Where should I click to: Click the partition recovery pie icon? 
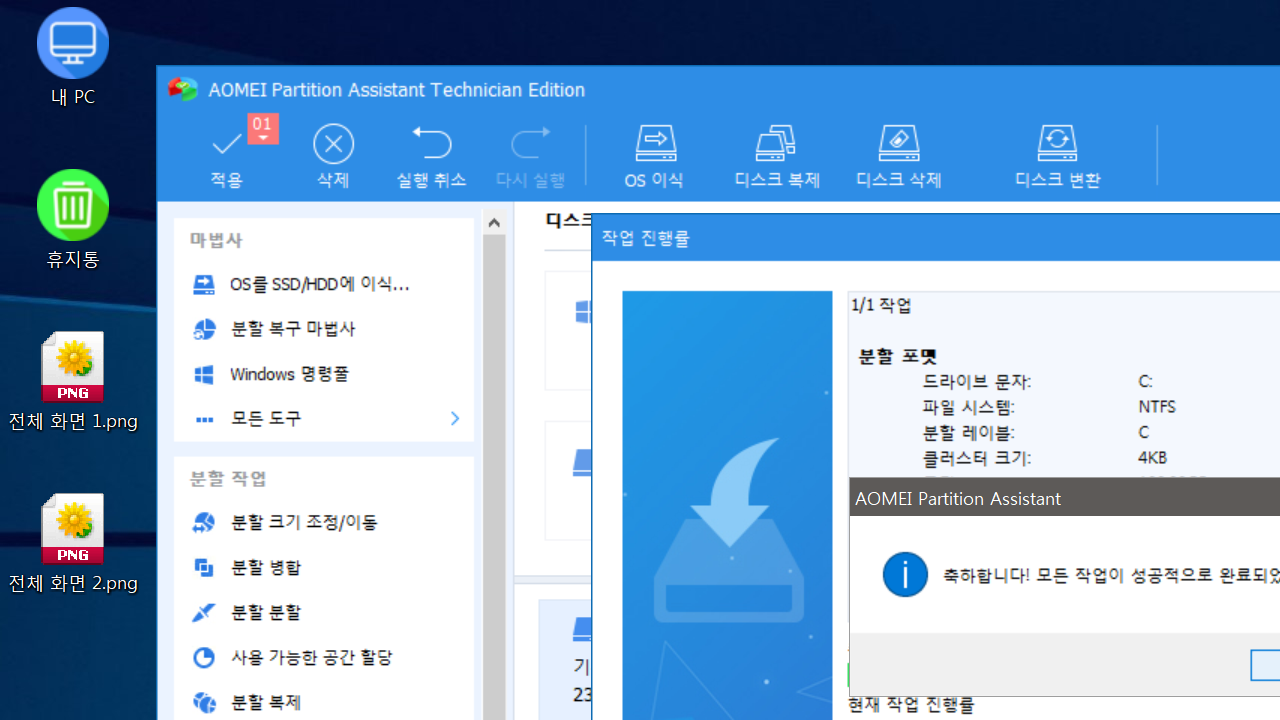point(204,329)
